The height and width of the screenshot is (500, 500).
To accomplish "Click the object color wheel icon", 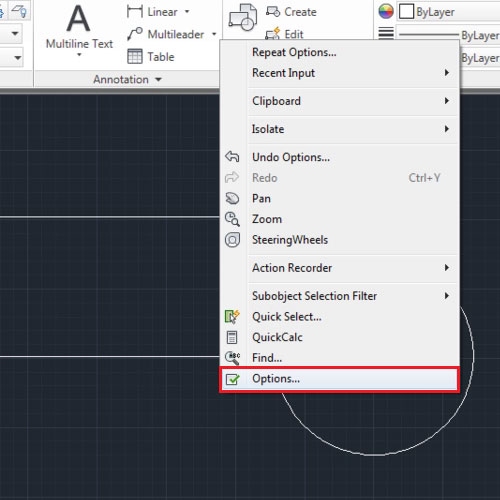I will tap(386, 12).
